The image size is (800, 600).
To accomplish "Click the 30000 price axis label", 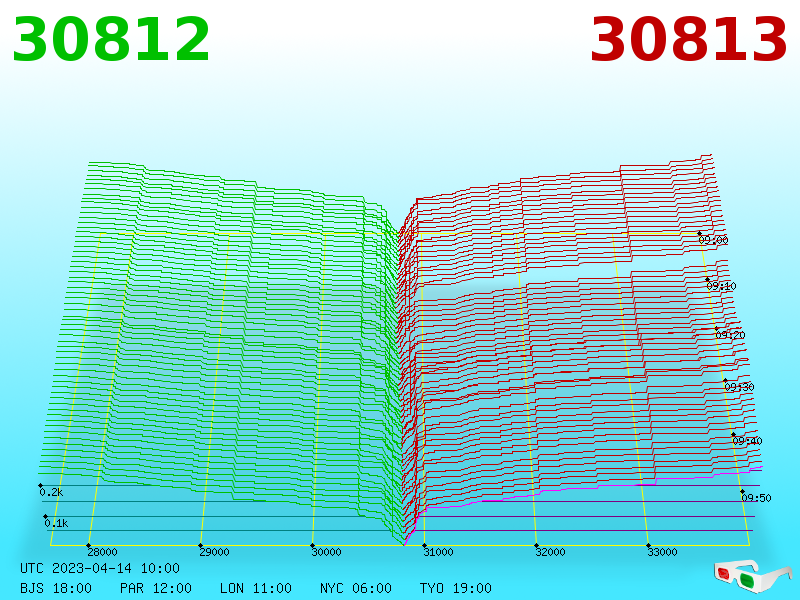I will (327, 552).
